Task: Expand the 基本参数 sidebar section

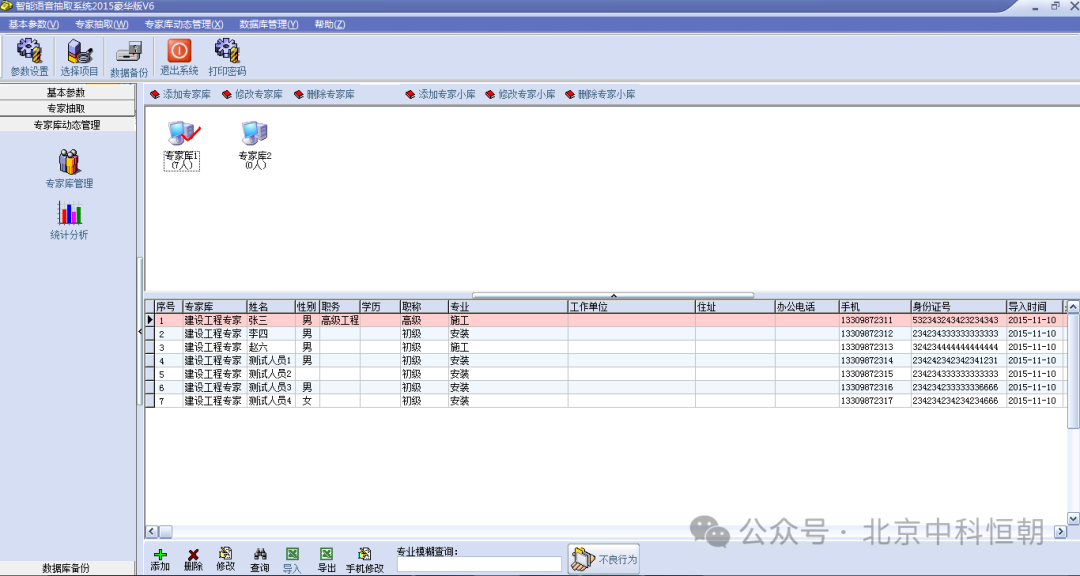Action: click(68, 92)
